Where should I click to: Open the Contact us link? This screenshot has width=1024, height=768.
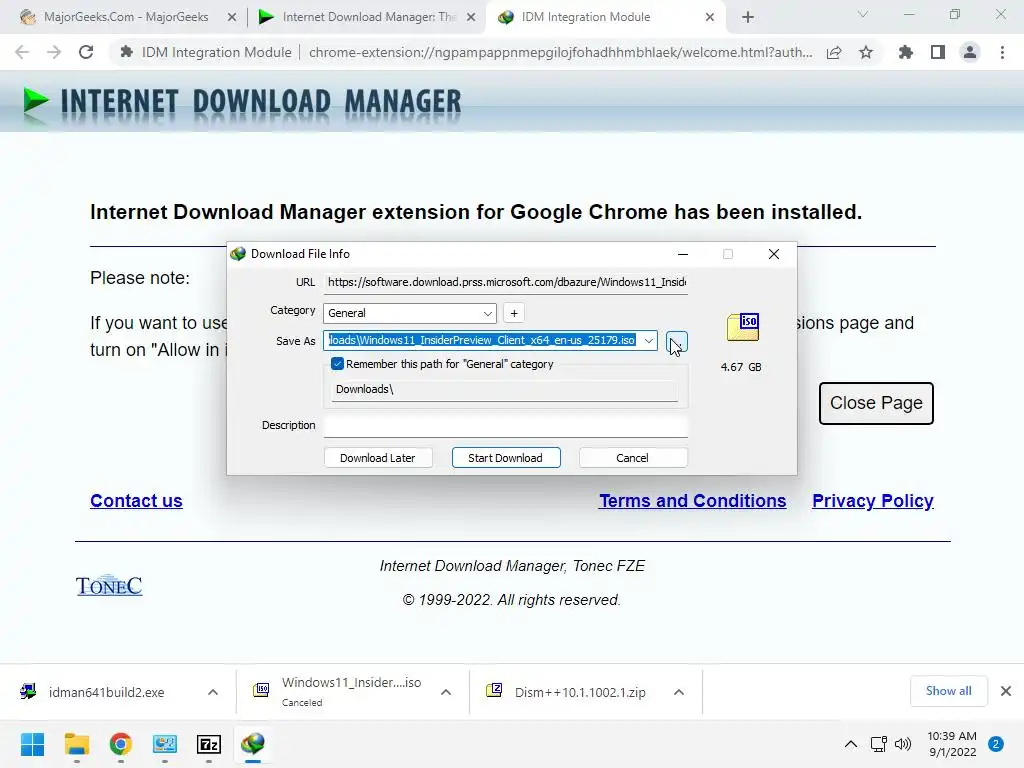[x=136, y=501]
